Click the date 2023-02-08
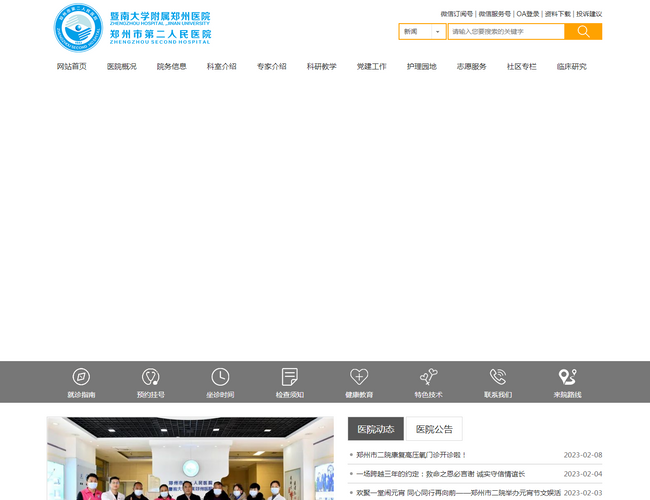 [x=583, y=455]
